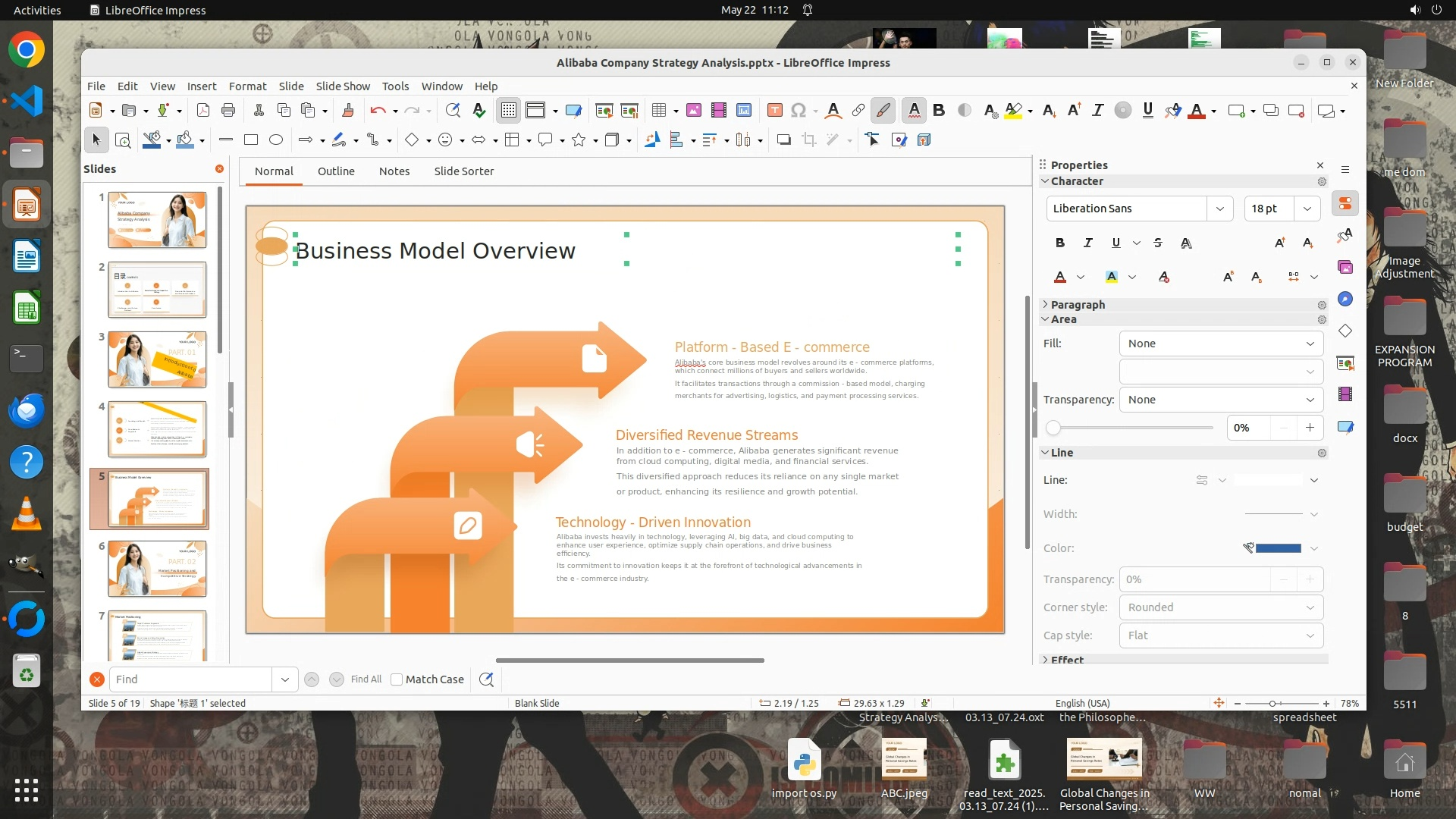The width and height of the screenshot is (1456, 819).
Task: Click the Undo arrow icon
Action: click(378, 111)
